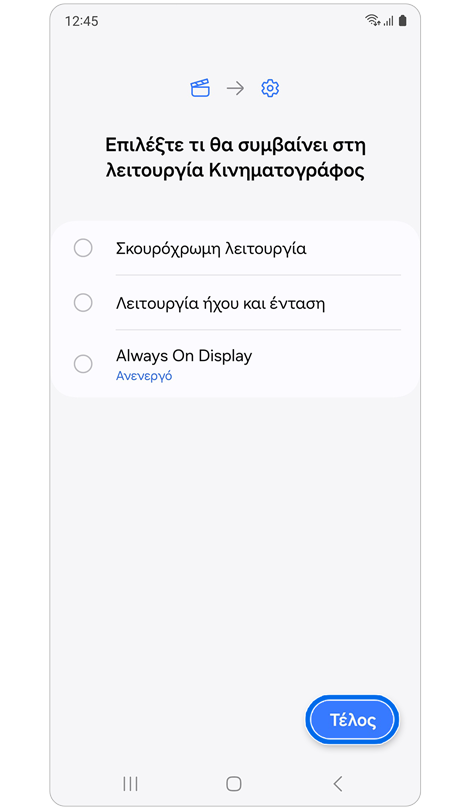Tap the battery status icon

tap(403, 20)
